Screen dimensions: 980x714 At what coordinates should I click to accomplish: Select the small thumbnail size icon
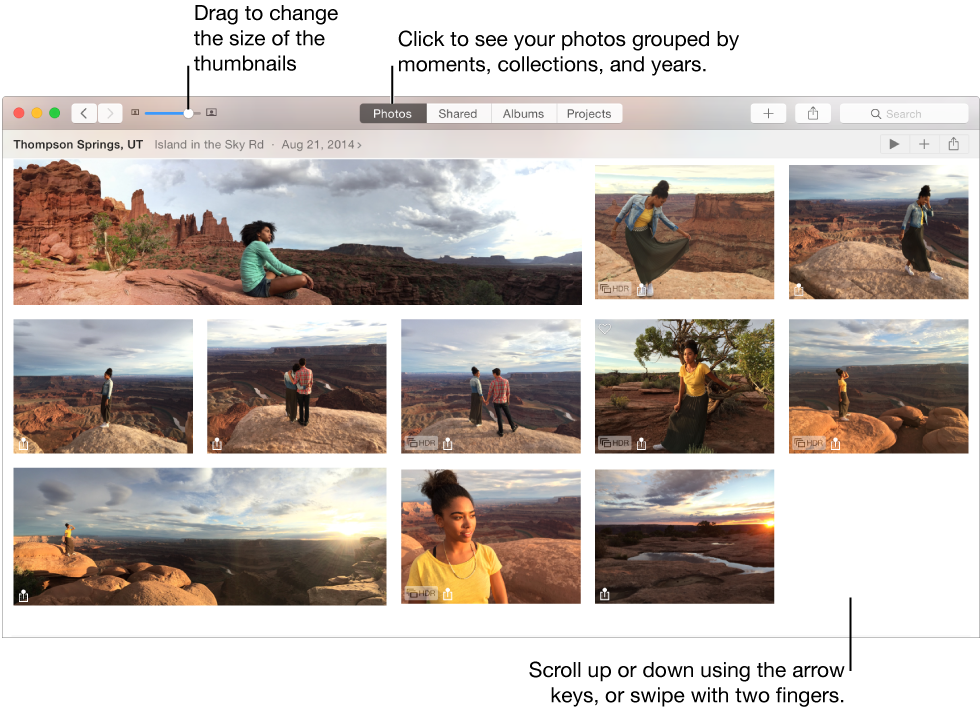point(135,113)
